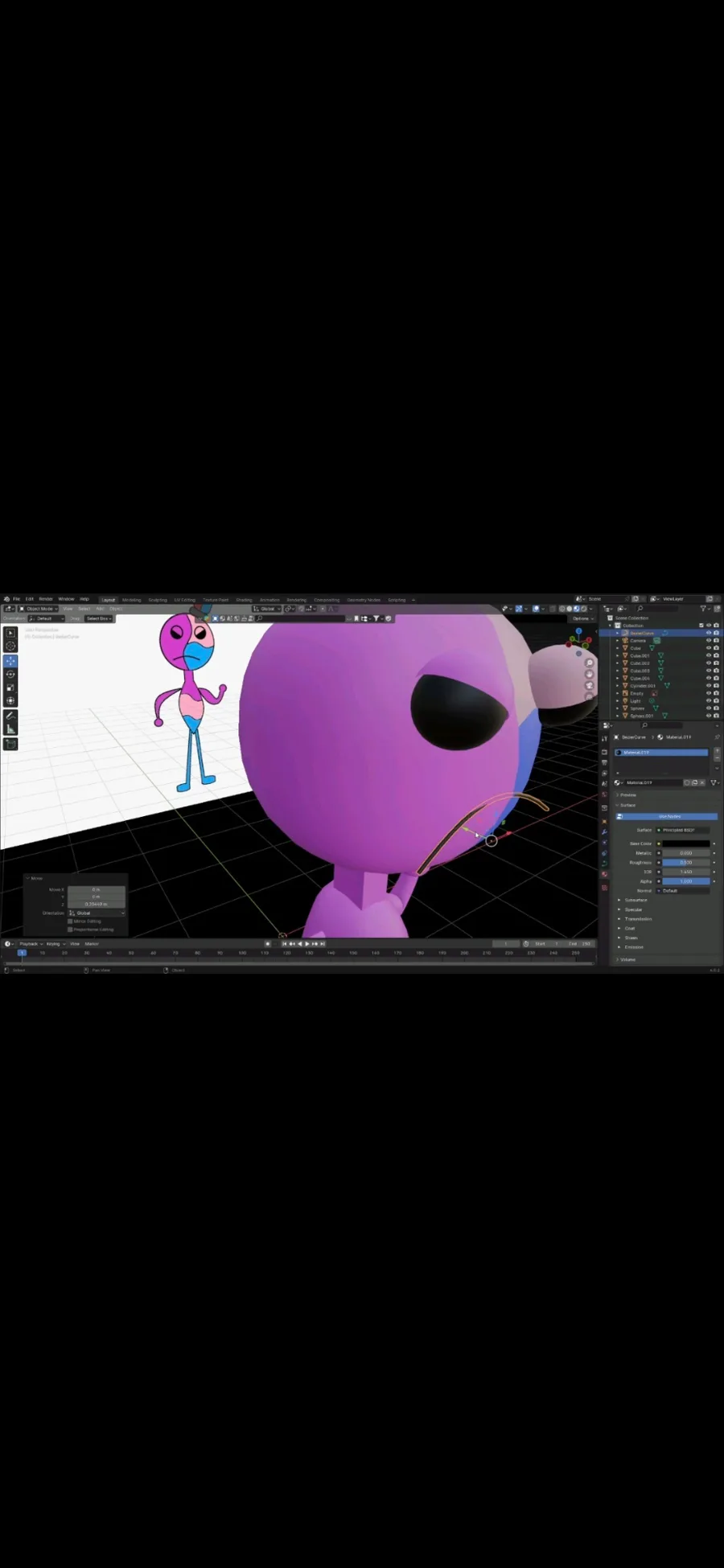Add a material slot with plus button
Image resolution: width=724 pixels, height=1568 pixels.
point(717,751)
